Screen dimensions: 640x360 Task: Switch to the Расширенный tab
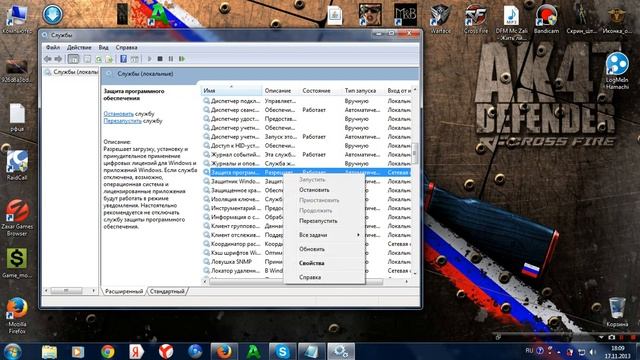pyautogui.click(x=124, y=291)
